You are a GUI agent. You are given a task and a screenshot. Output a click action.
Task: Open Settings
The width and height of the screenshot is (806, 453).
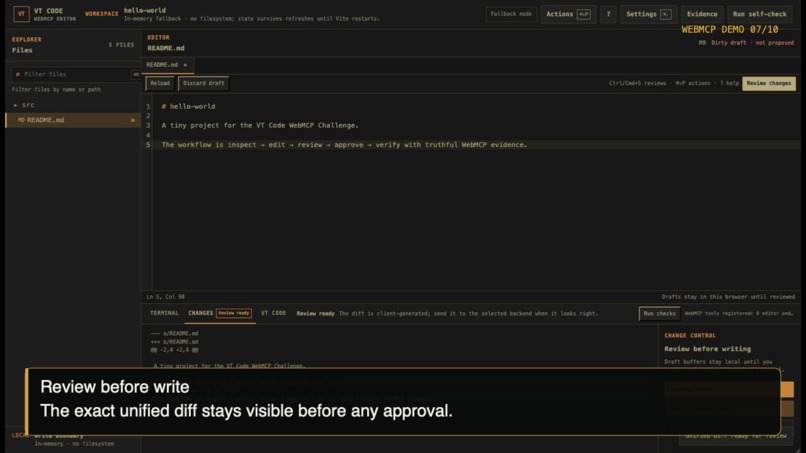click(x=648, y=14)
